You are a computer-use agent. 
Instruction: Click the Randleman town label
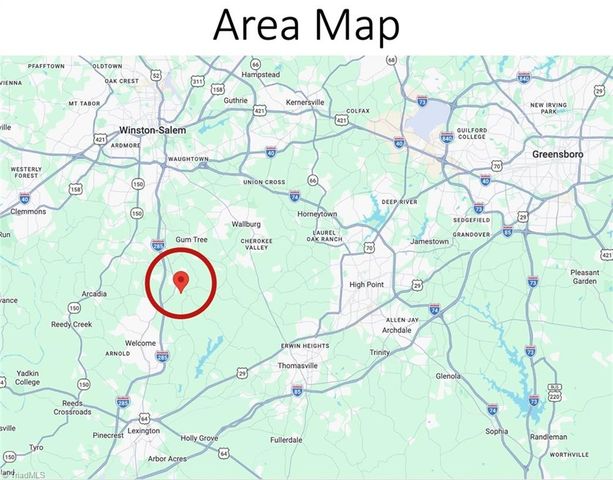548,437
